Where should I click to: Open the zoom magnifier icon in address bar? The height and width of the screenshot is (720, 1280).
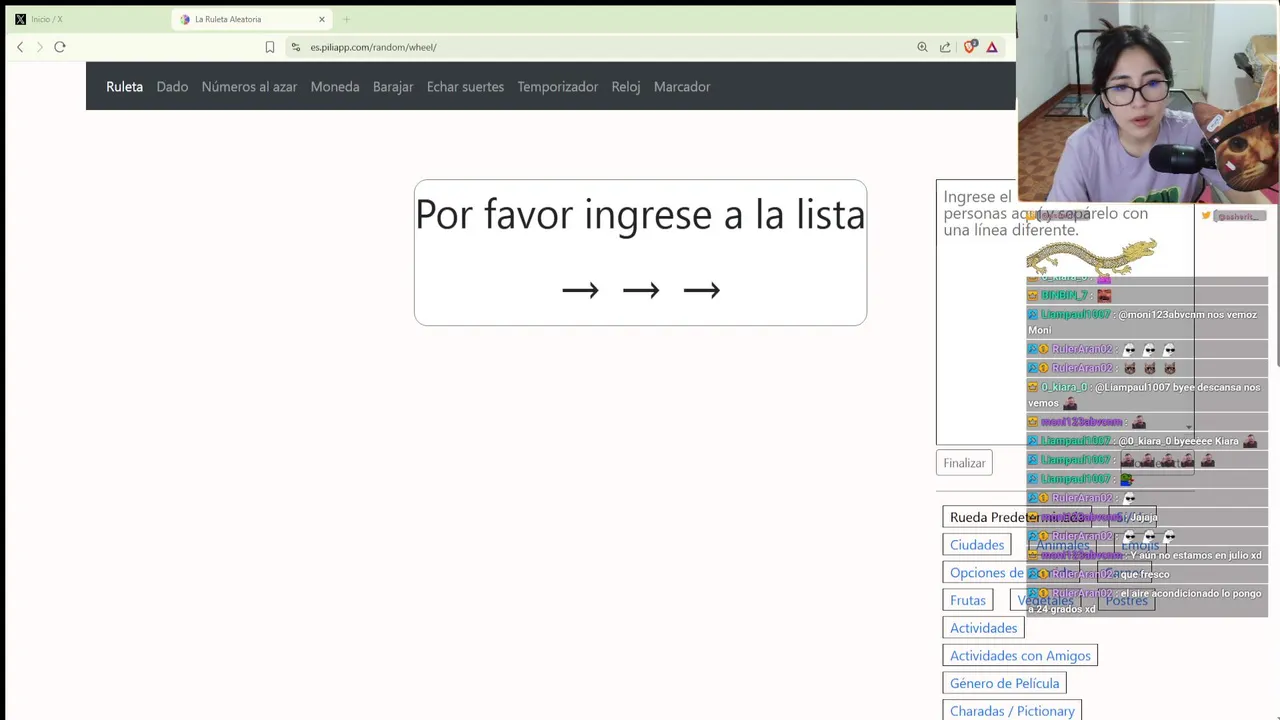922,47
